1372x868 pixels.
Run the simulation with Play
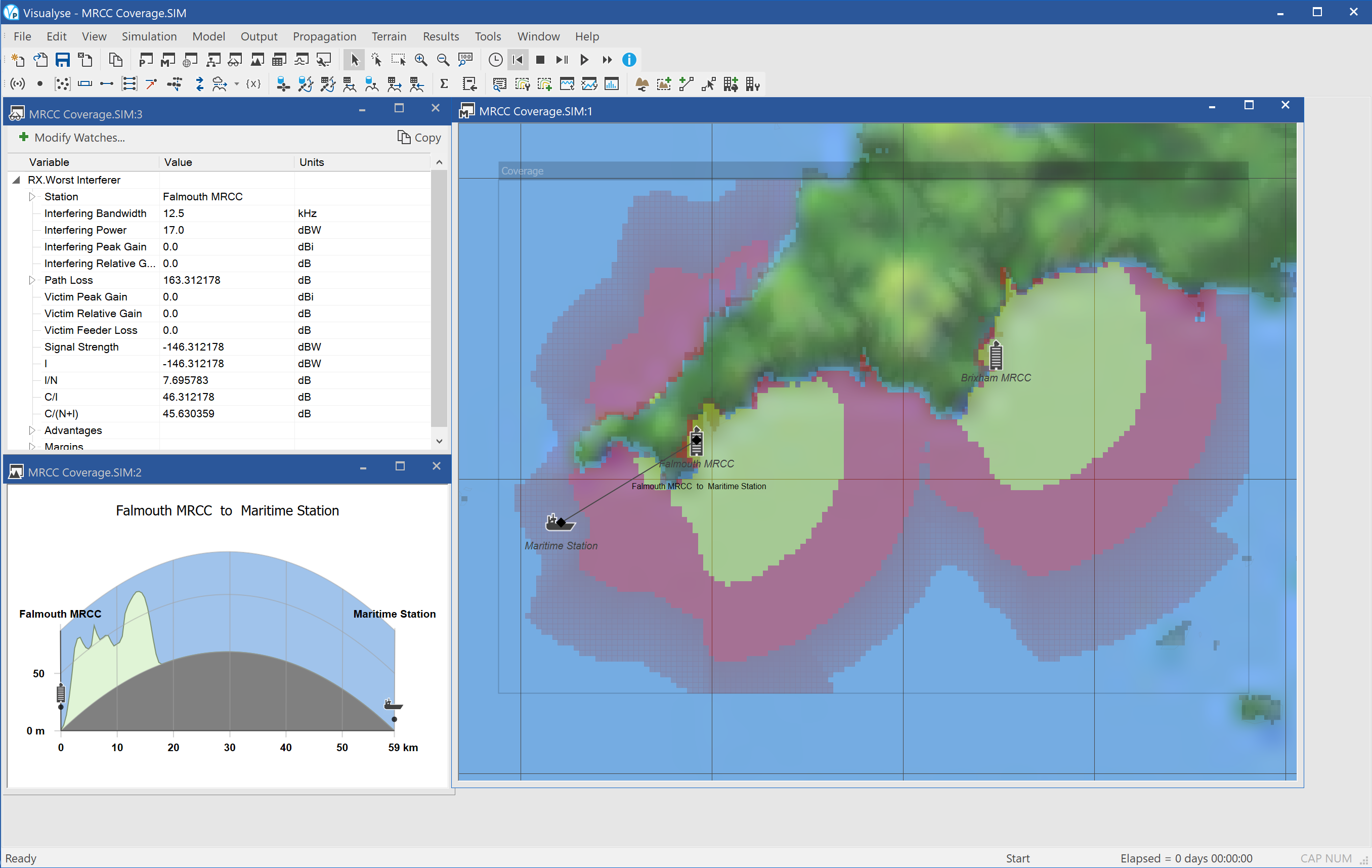pos(585,60)
